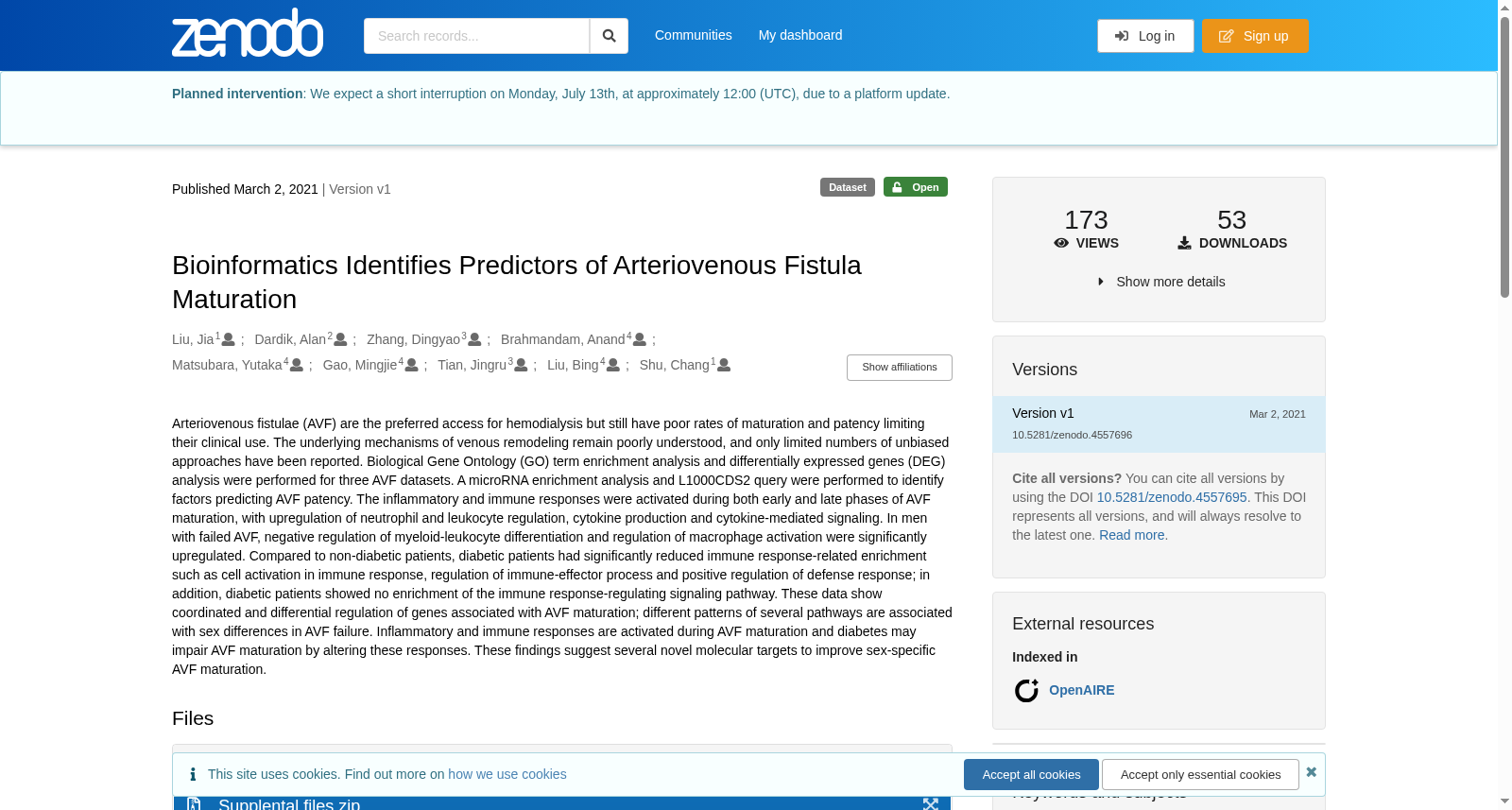Click the page vertical scrollbar
The image size is (1512, 810).
[x=1504, y=156]
